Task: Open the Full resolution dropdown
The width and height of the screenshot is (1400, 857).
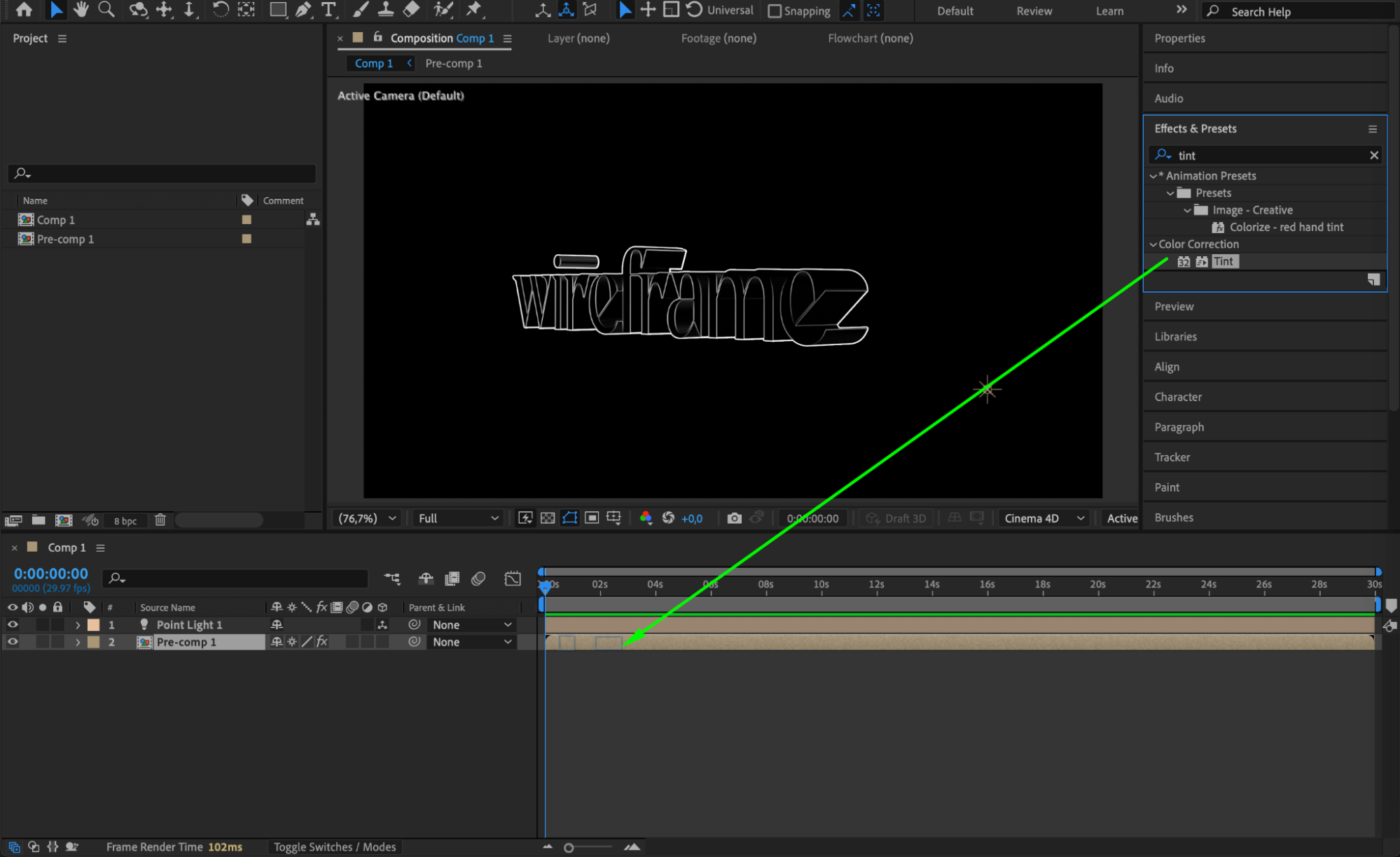Action: pyautogui.click(x=458, y=518)
